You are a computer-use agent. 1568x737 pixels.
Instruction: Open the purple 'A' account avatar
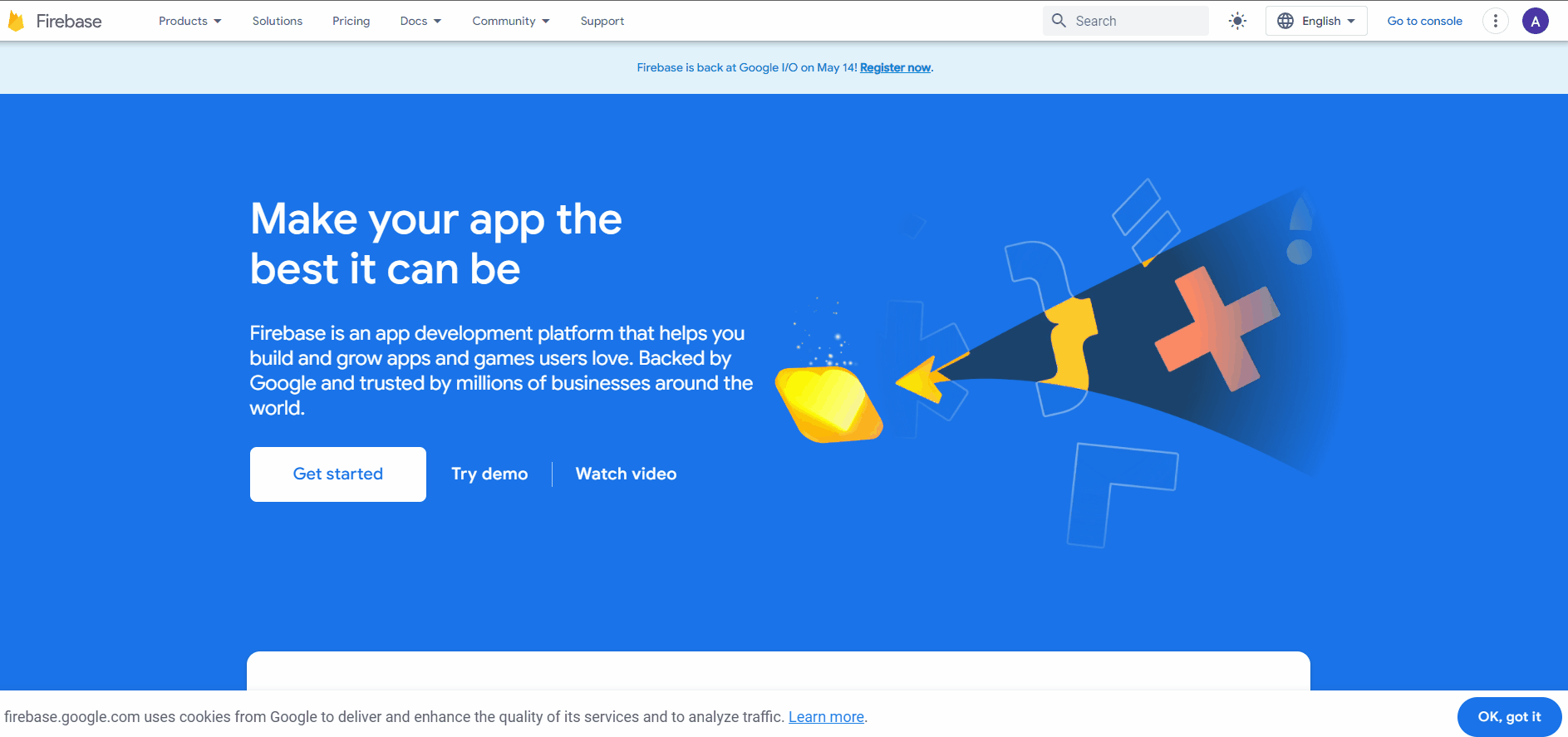pyautogui.click(x=1536, y=21)
